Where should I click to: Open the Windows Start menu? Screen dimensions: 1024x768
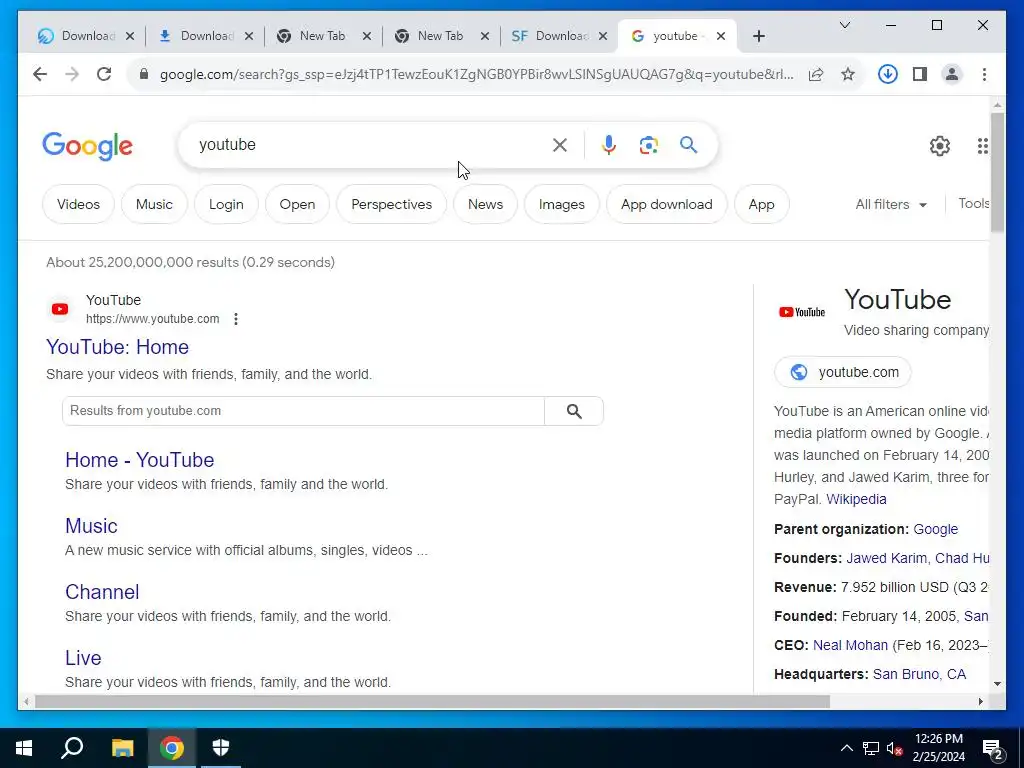coord(24,748)
